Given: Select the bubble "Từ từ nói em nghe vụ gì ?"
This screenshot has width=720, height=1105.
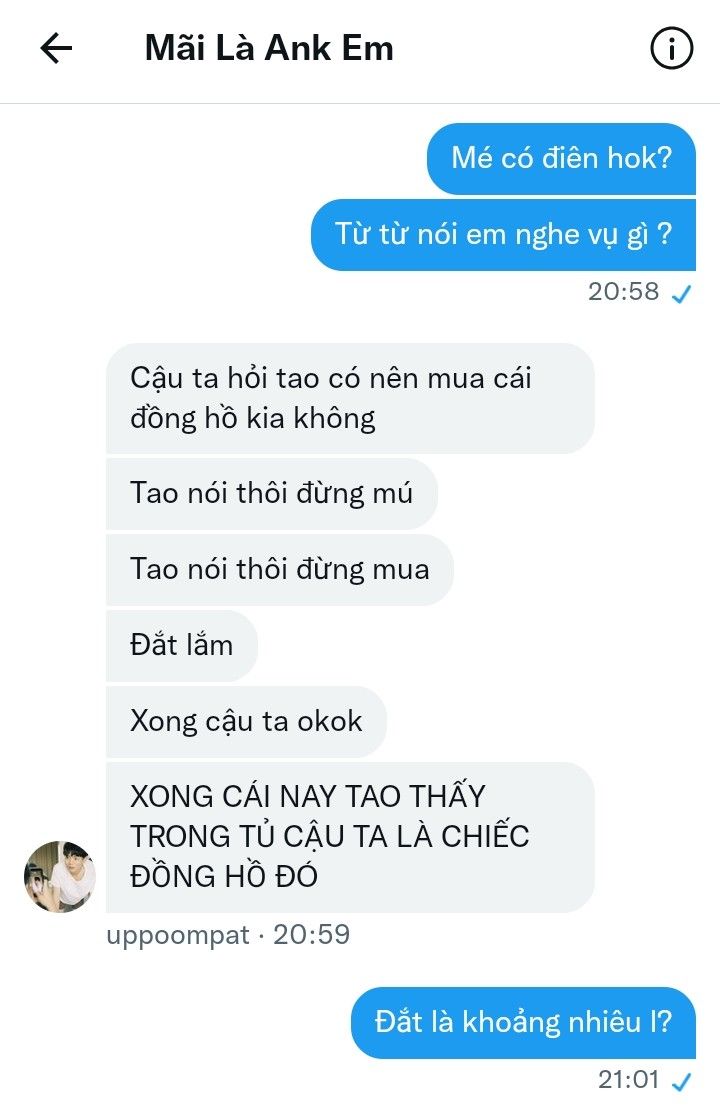Looking at the screenshot, I should click(503, 235).
